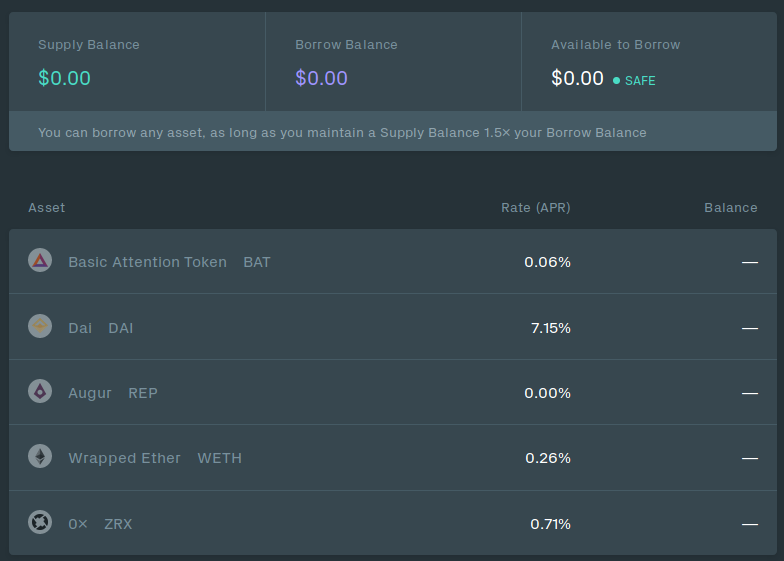Open the Basic Attention Token asset name

pyautogui.click(x=147, y=262)
